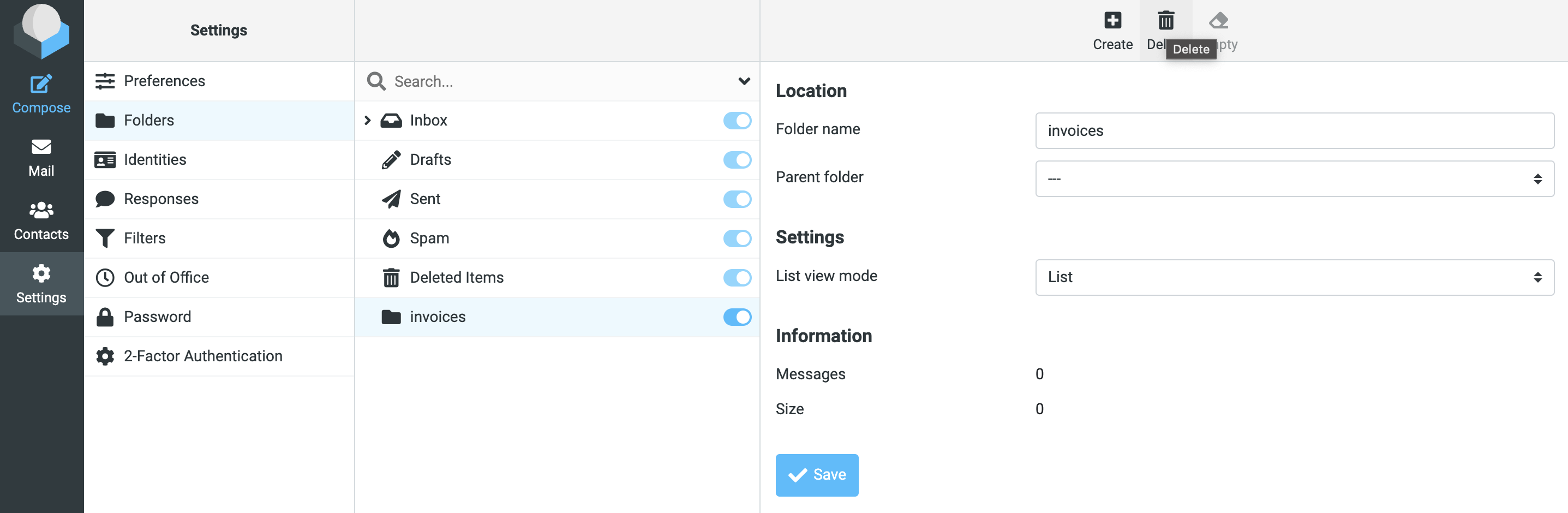Viewport: 1568px width, 513px height.
Task: Click the Empty folder eraser icon
Action: pos(1219,20)
